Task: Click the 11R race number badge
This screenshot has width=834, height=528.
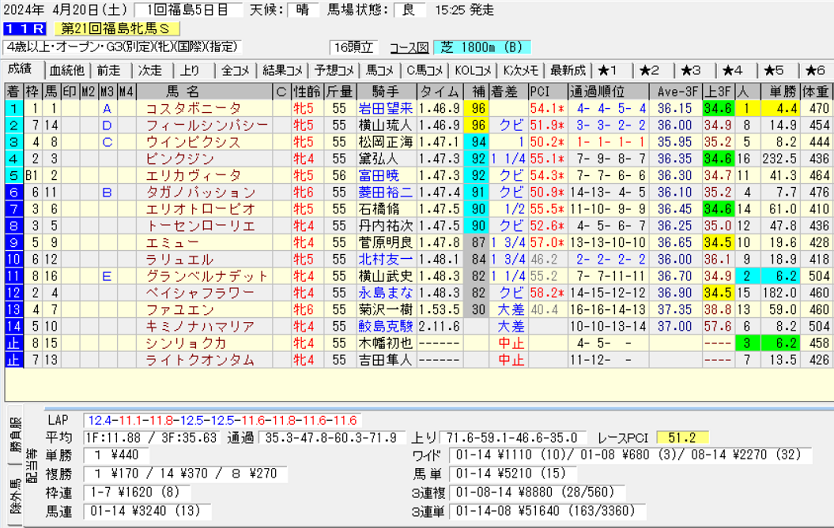Action: click(x=21, y=29)
